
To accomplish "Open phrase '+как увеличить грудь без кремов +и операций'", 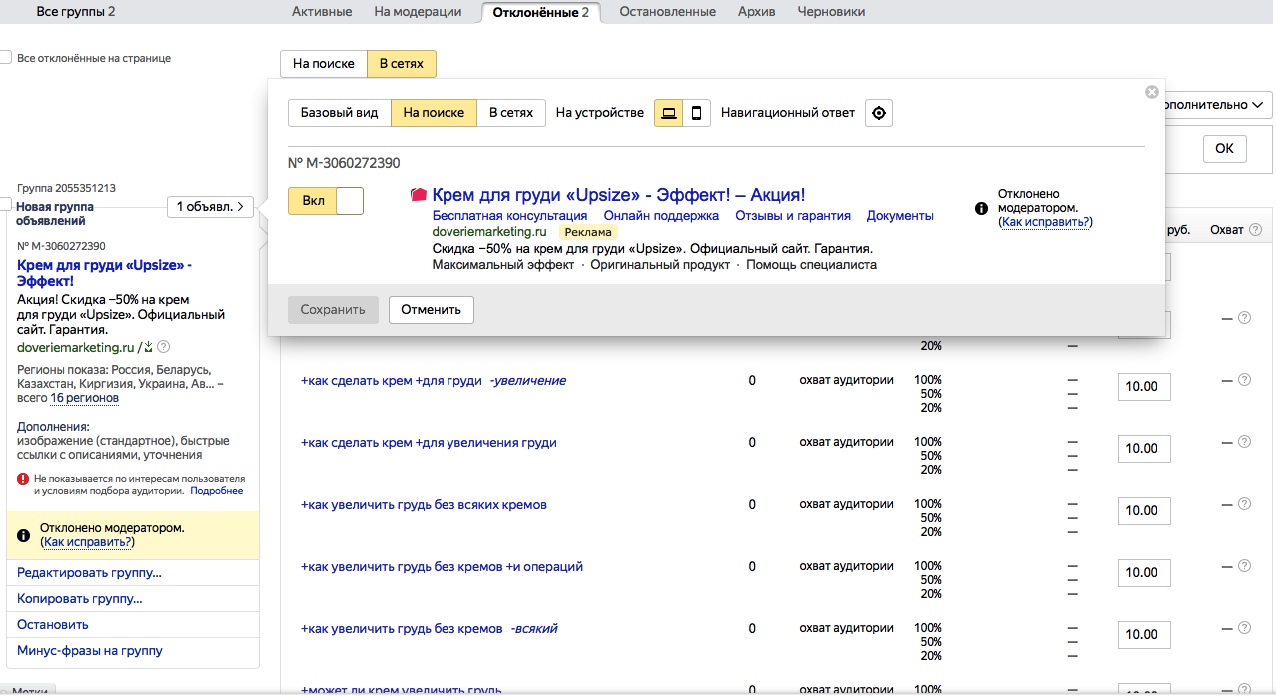I will pyautogui.click(x=442, y=567).
